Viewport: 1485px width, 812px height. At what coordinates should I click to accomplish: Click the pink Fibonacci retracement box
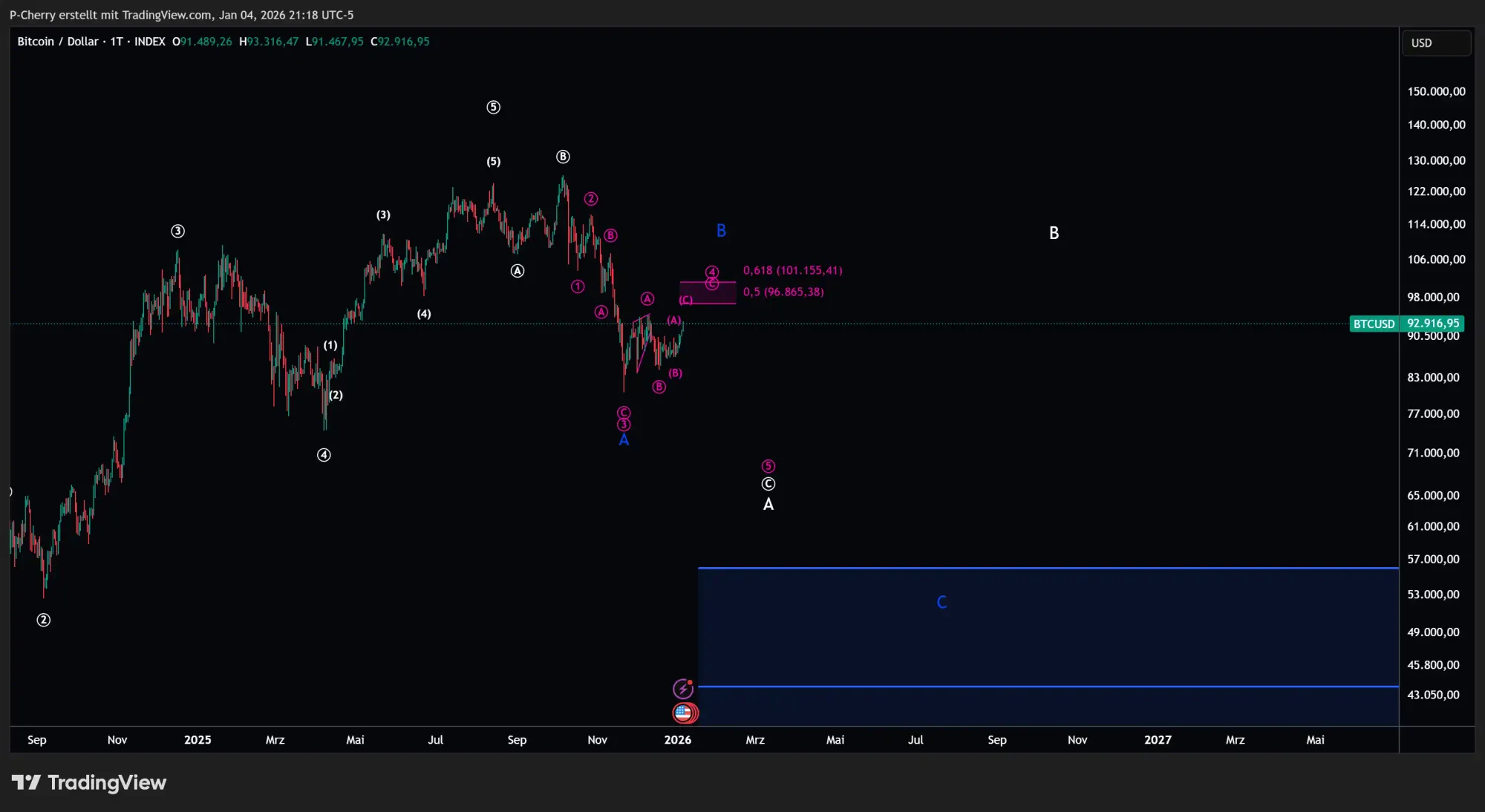point(708,292)
